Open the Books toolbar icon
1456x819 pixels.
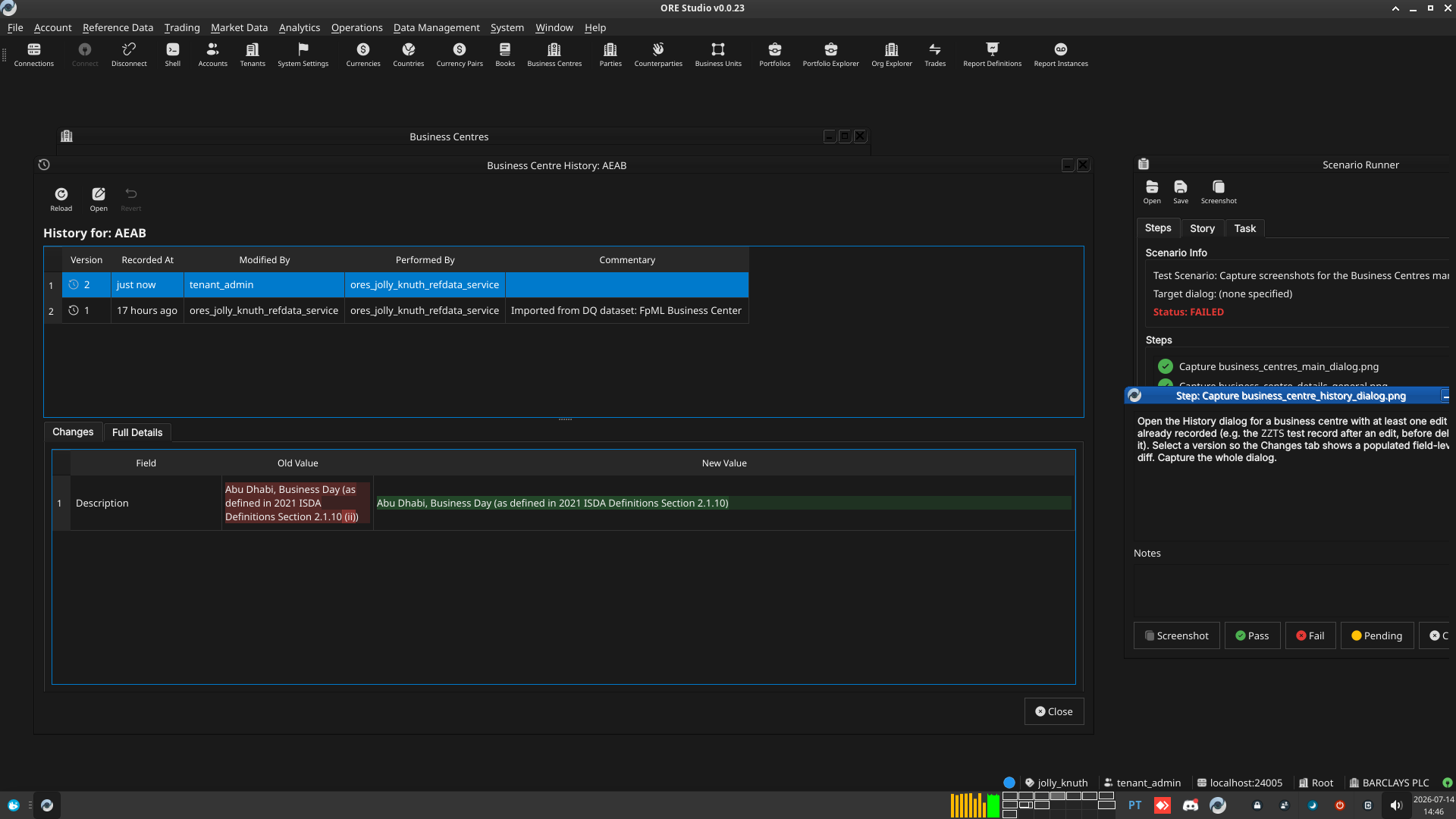(505, 55)
